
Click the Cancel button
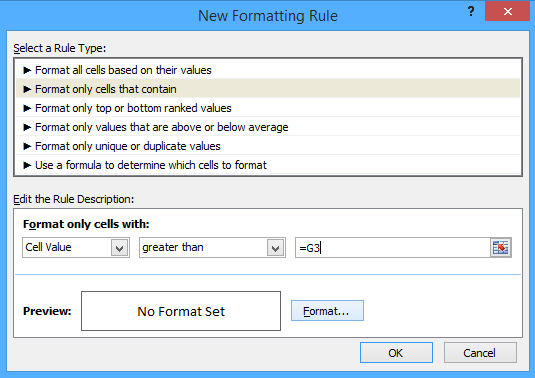tap(480, 353)
